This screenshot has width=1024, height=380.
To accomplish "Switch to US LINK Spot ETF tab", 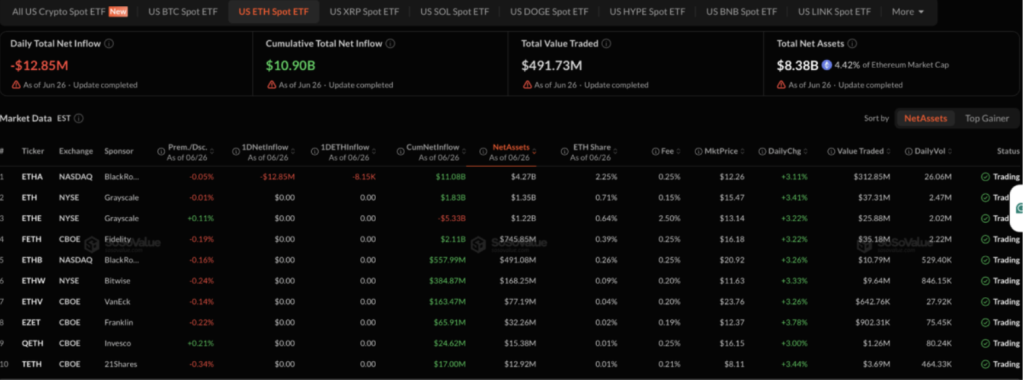I will 834,12.
